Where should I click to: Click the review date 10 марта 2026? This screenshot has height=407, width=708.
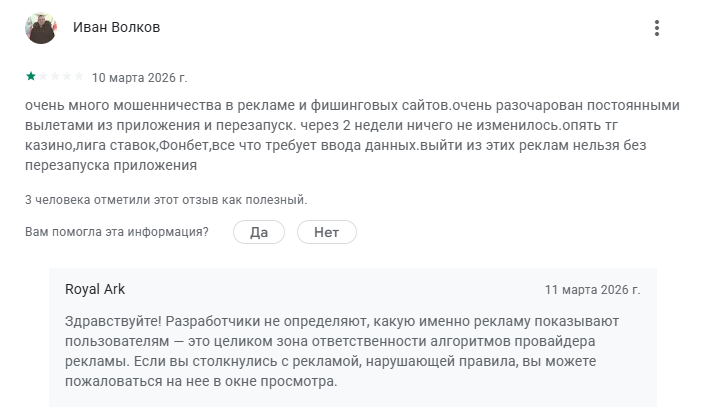[x=139, y=77]
